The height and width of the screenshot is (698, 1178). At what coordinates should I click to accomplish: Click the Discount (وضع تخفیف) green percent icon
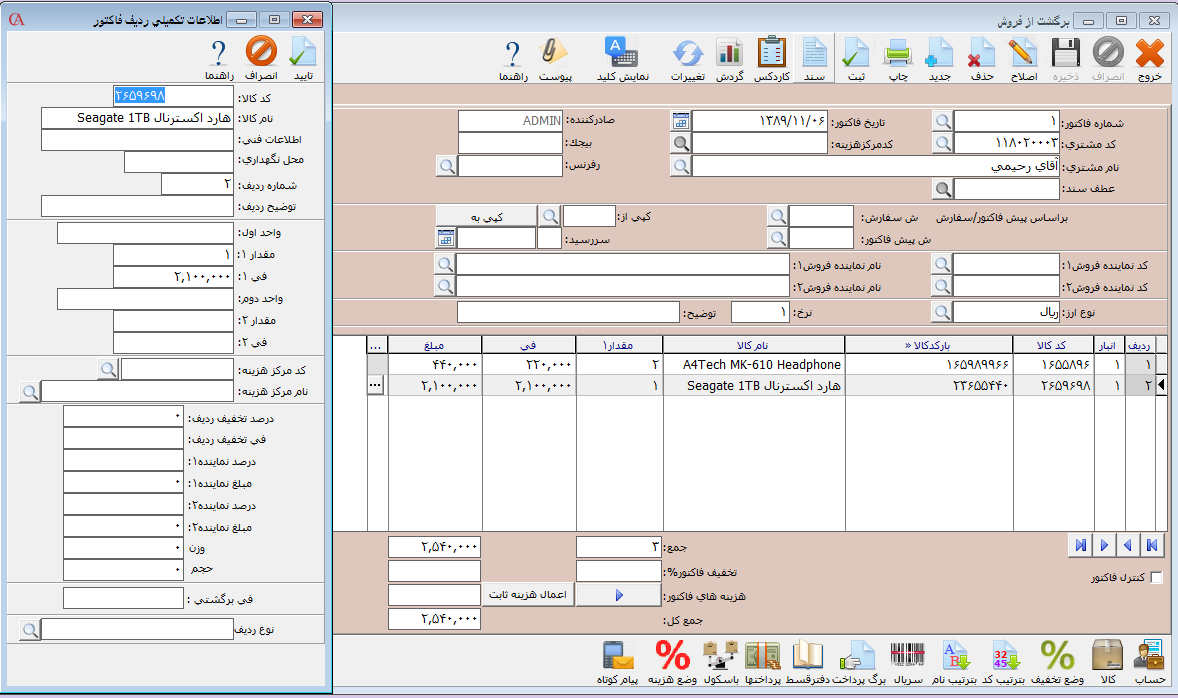tap(1058, 662)
